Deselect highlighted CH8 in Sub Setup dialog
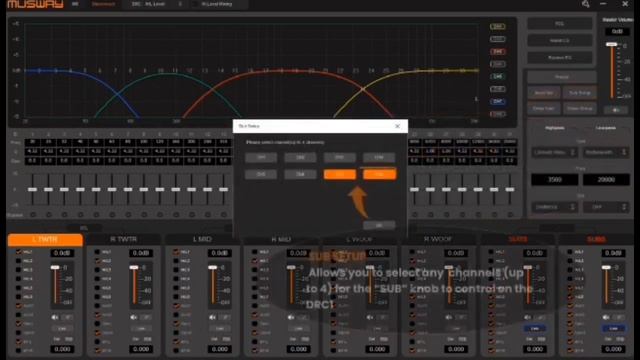Image resolution: width=640 pixels, height=360 pixels. click(x=379, y=174)
